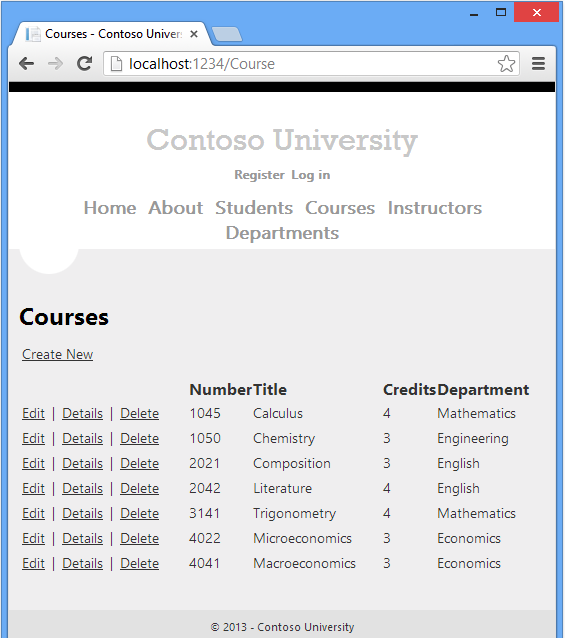Reload the page with refresh icon
The width and height of the screenshot is (565, 638).
click(x=85, y=63)
